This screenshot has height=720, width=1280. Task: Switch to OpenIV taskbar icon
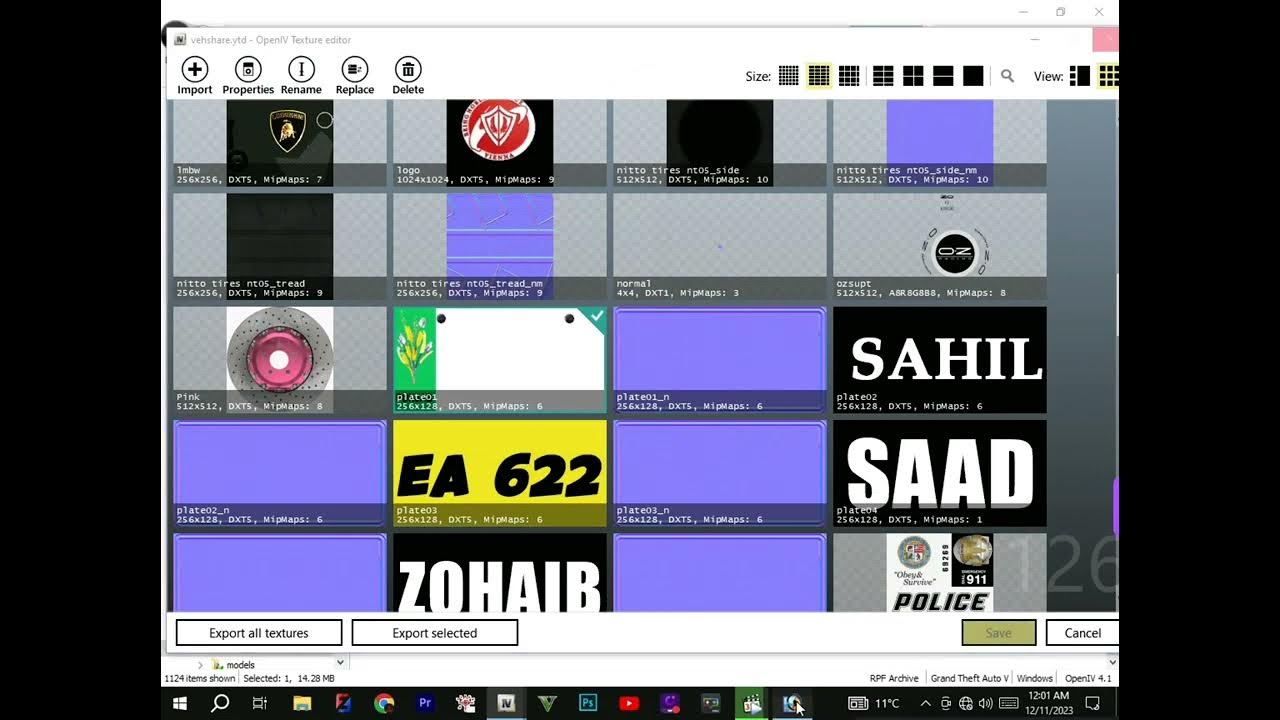506,703
